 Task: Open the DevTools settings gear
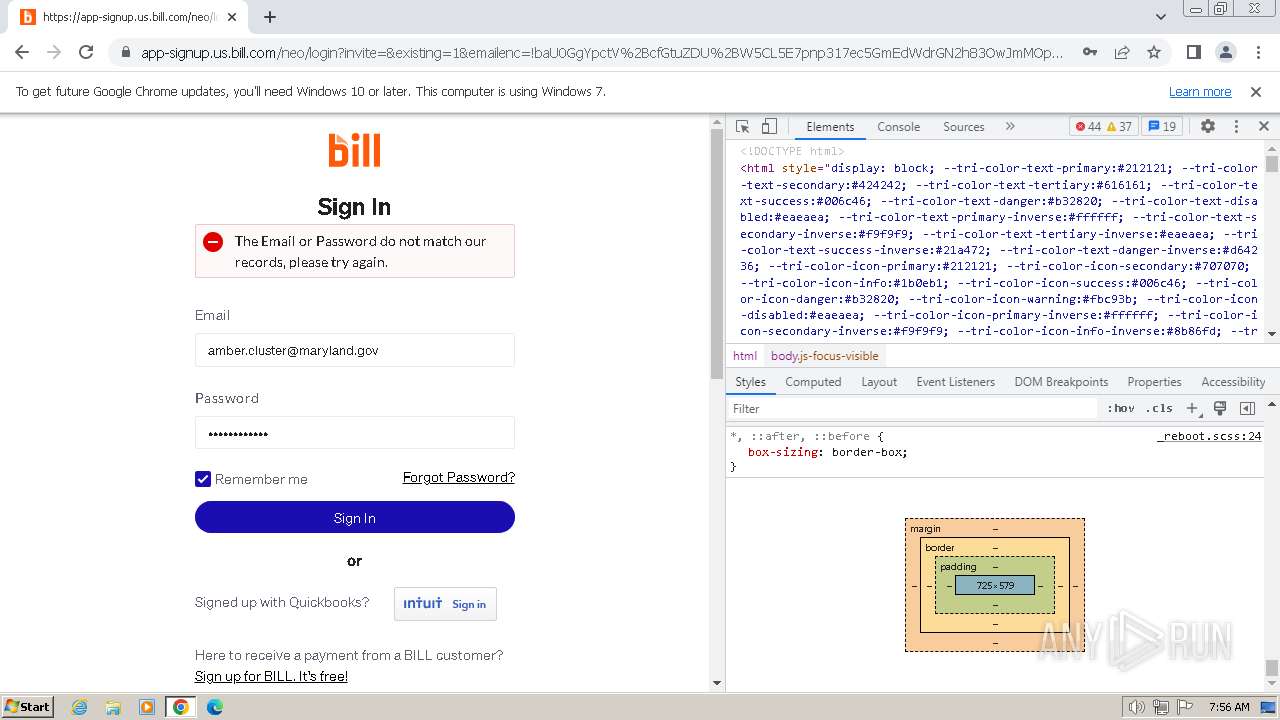(x=1208, y=127)
